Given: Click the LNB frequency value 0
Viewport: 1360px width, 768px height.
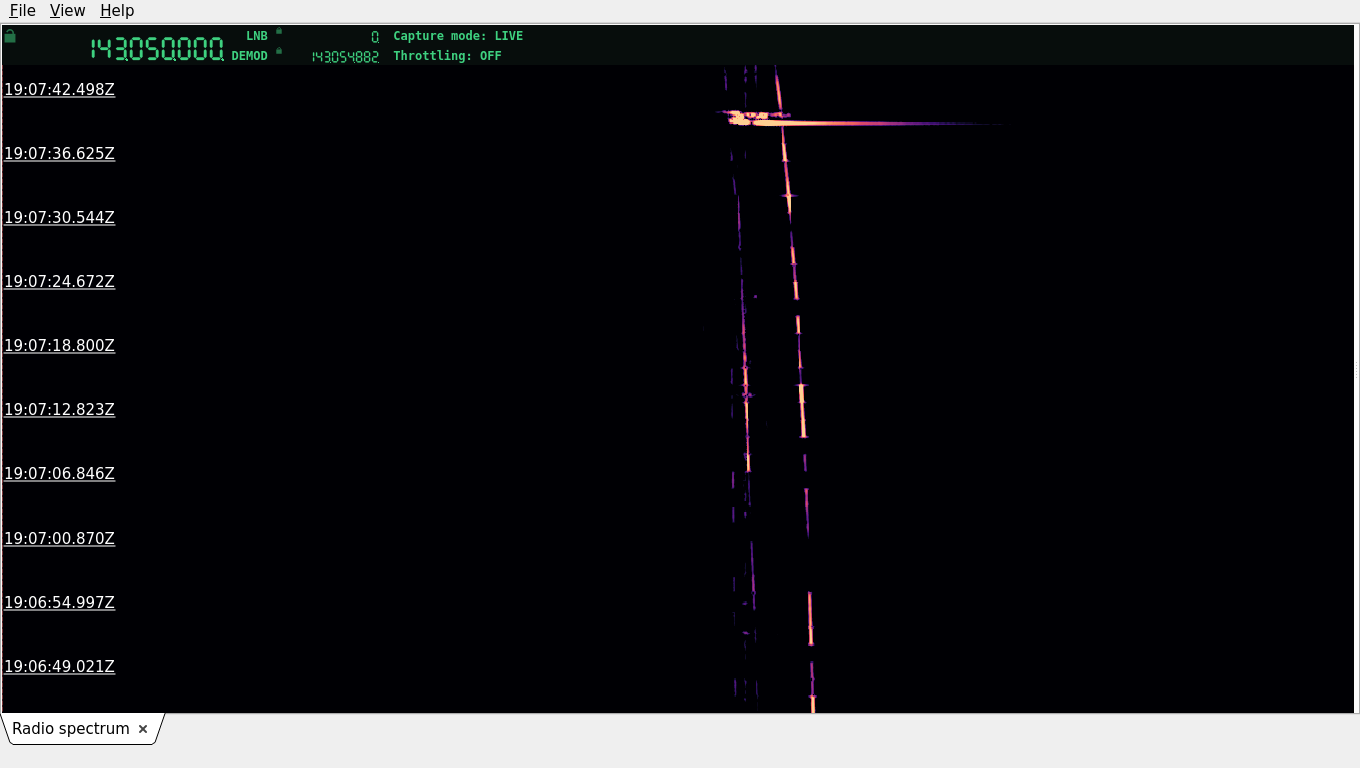Looking at the screenshot, I should click(x=375, y=37).
